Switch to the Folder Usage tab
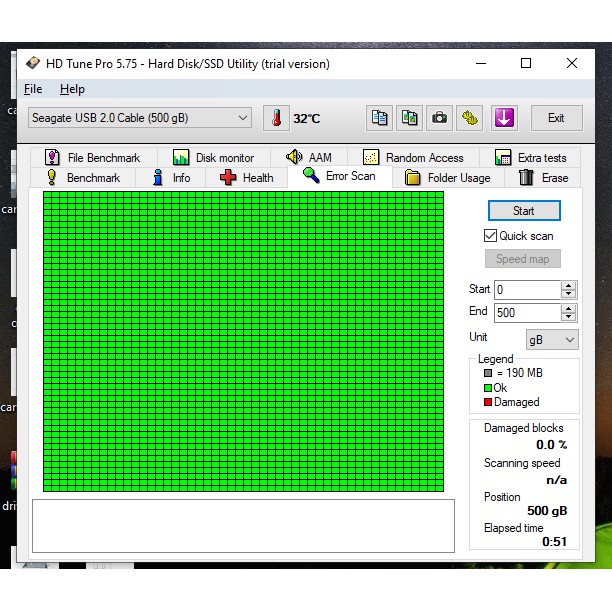The height and width of the screenshot is (612, 612). coord(447,178)
